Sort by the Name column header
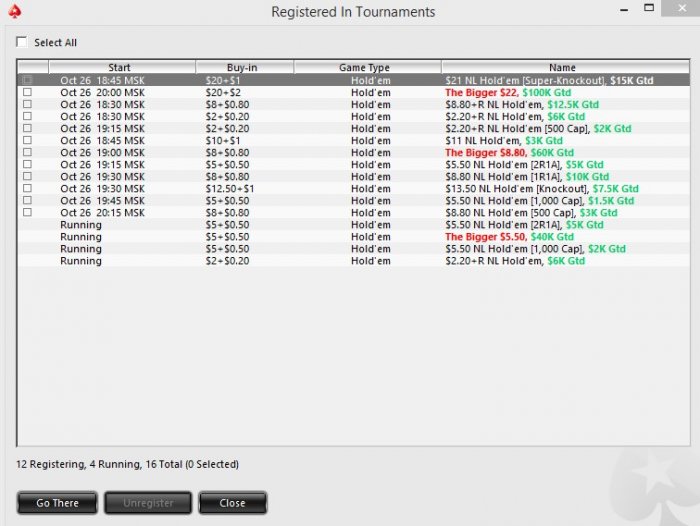The width and height of the screenshot is (700, 526). point(565,67)
